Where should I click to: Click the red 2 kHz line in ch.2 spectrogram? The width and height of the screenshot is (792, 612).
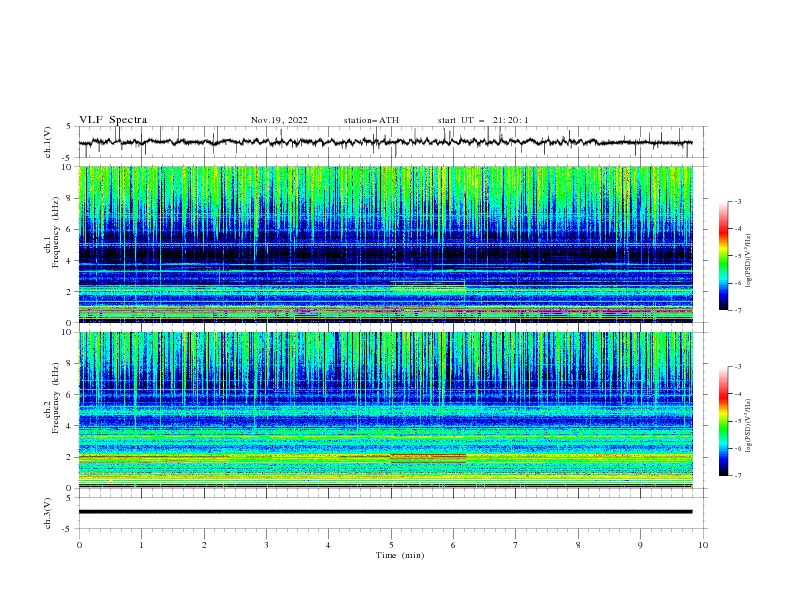(428, 455)
